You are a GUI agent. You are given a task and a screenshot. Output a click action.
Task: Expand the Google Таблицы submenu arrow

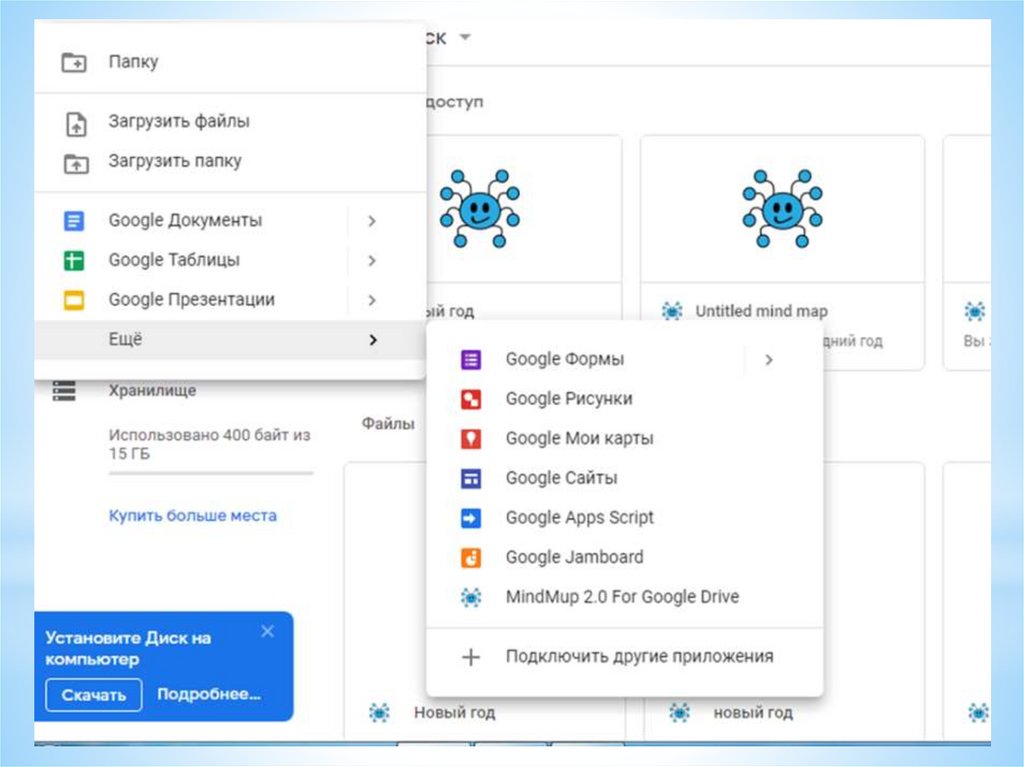[x=371, y=261]
